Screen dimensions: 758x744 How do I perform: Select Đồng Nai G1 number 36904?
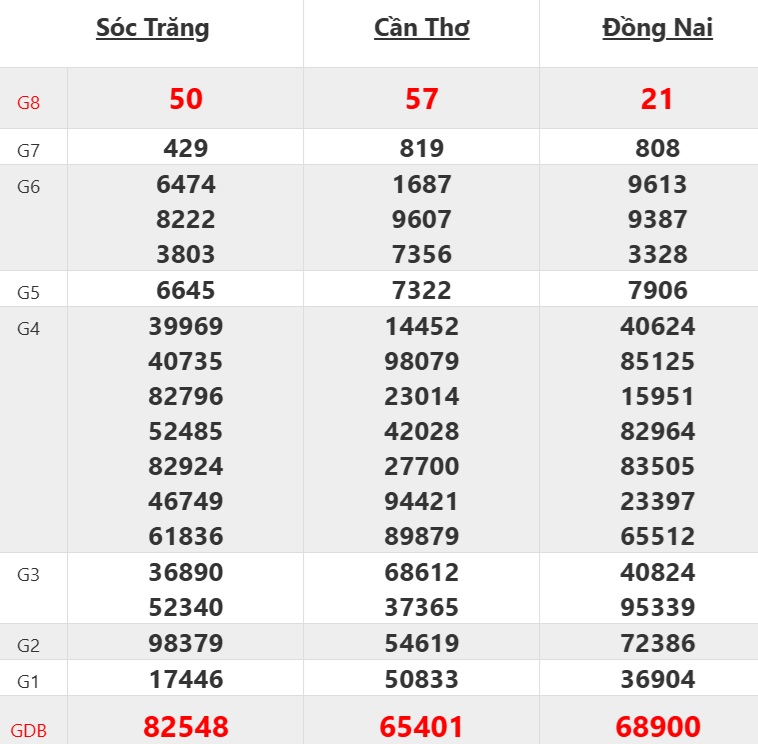[x=657, y=680]
